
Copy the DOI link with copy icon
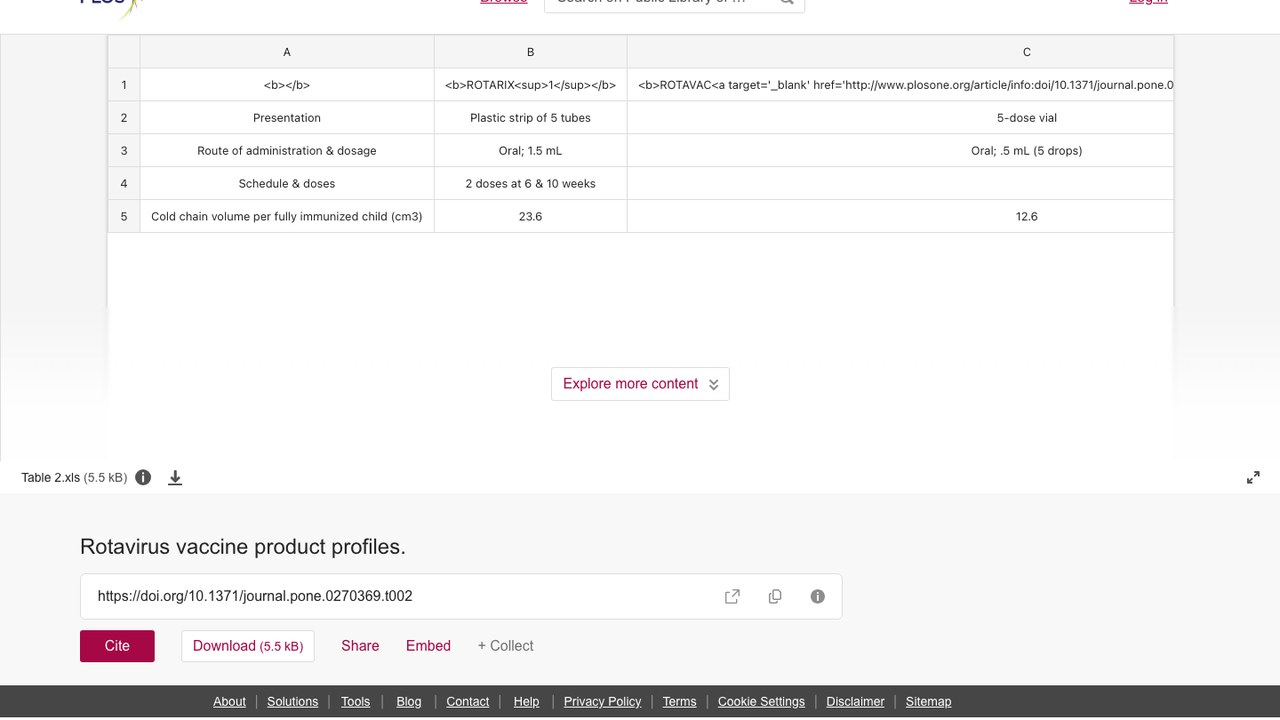pyautogui.click(x=775, y=596)
